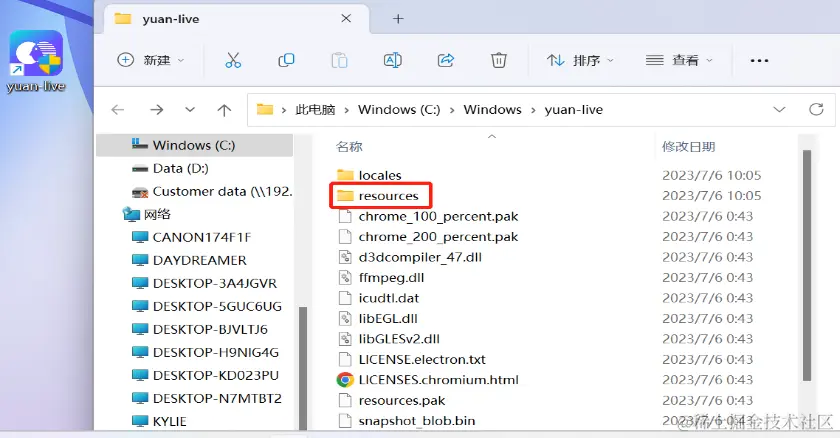Viewport: 840px width, 438px height.
Task: Expand the chevron after Windows (C:) in the path
Action: click(x=452, y=110)
